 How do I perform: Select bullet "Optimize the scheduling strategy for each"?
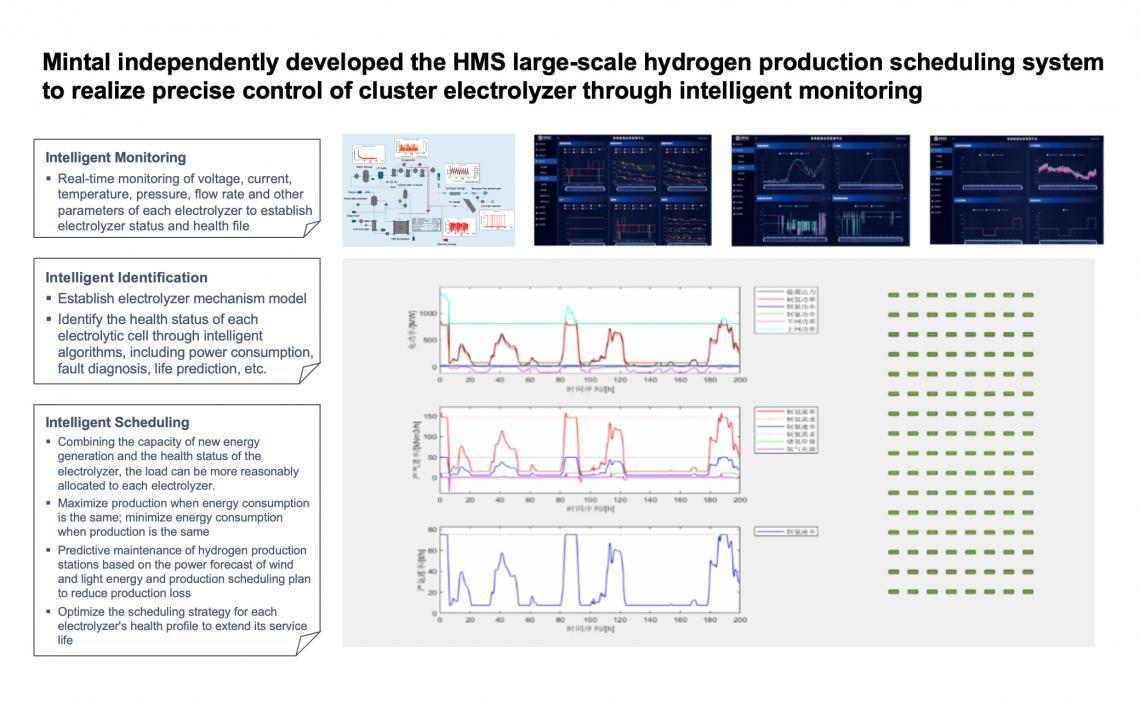click(177, 625)
